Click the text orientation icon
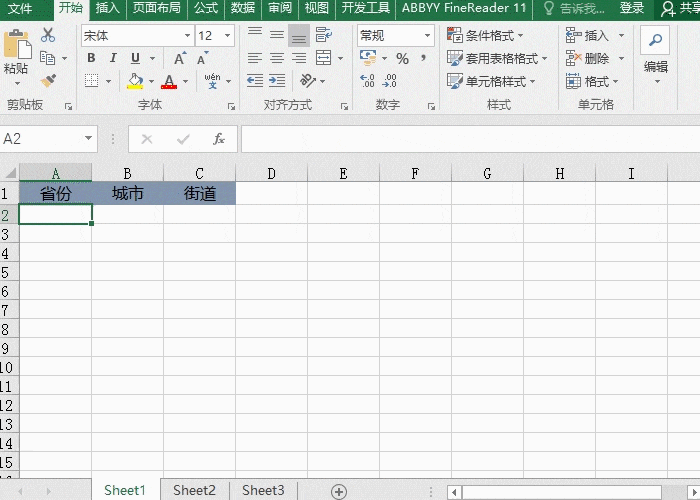This screenshot has width=700, height=500. 308,80
